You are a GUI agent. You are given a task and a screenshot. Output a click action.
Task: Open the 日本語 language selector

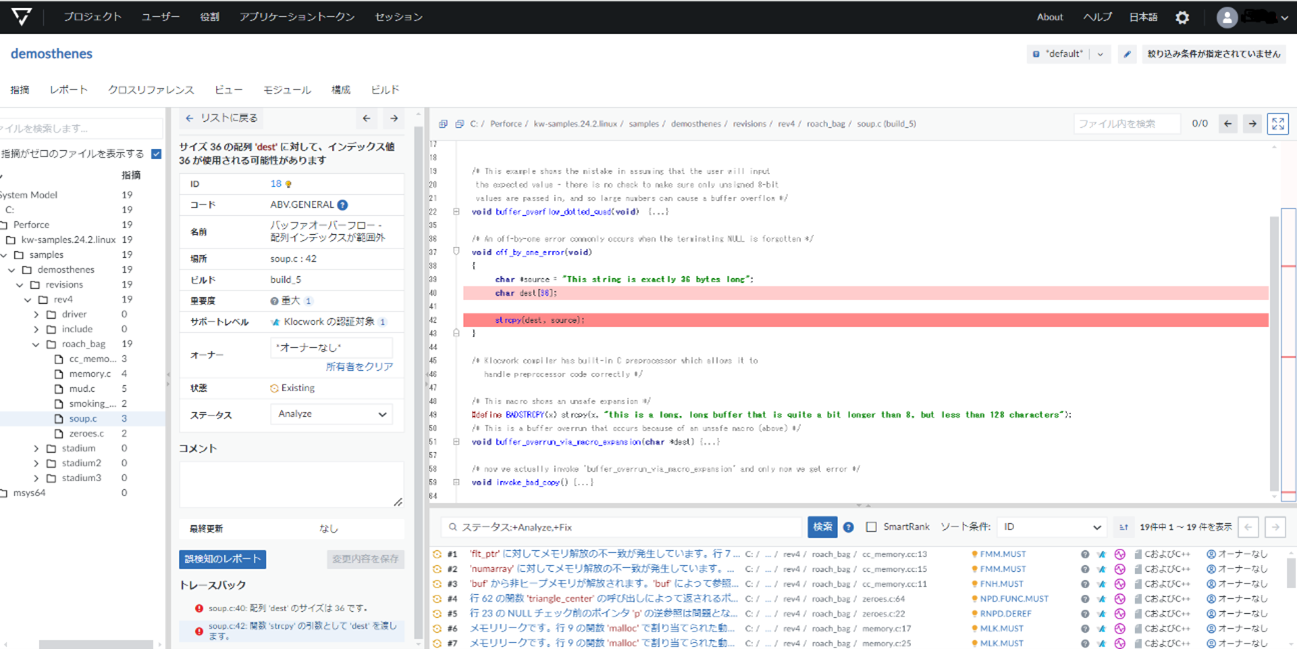pyautogui.click(x=1143, y=17)
